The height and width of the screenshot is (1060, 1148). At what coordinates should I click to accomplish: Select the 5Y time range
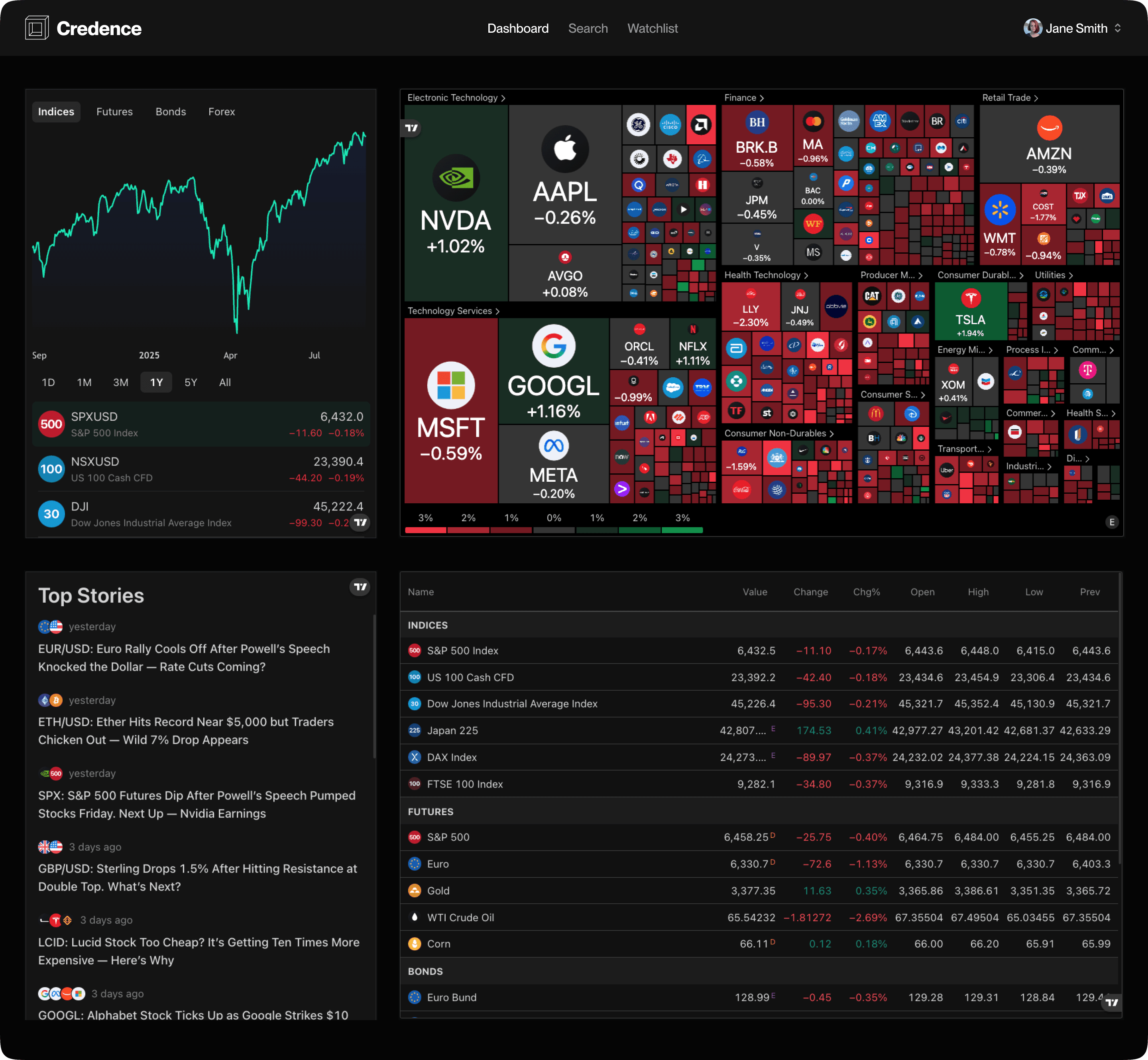click(x=191, y=382)
